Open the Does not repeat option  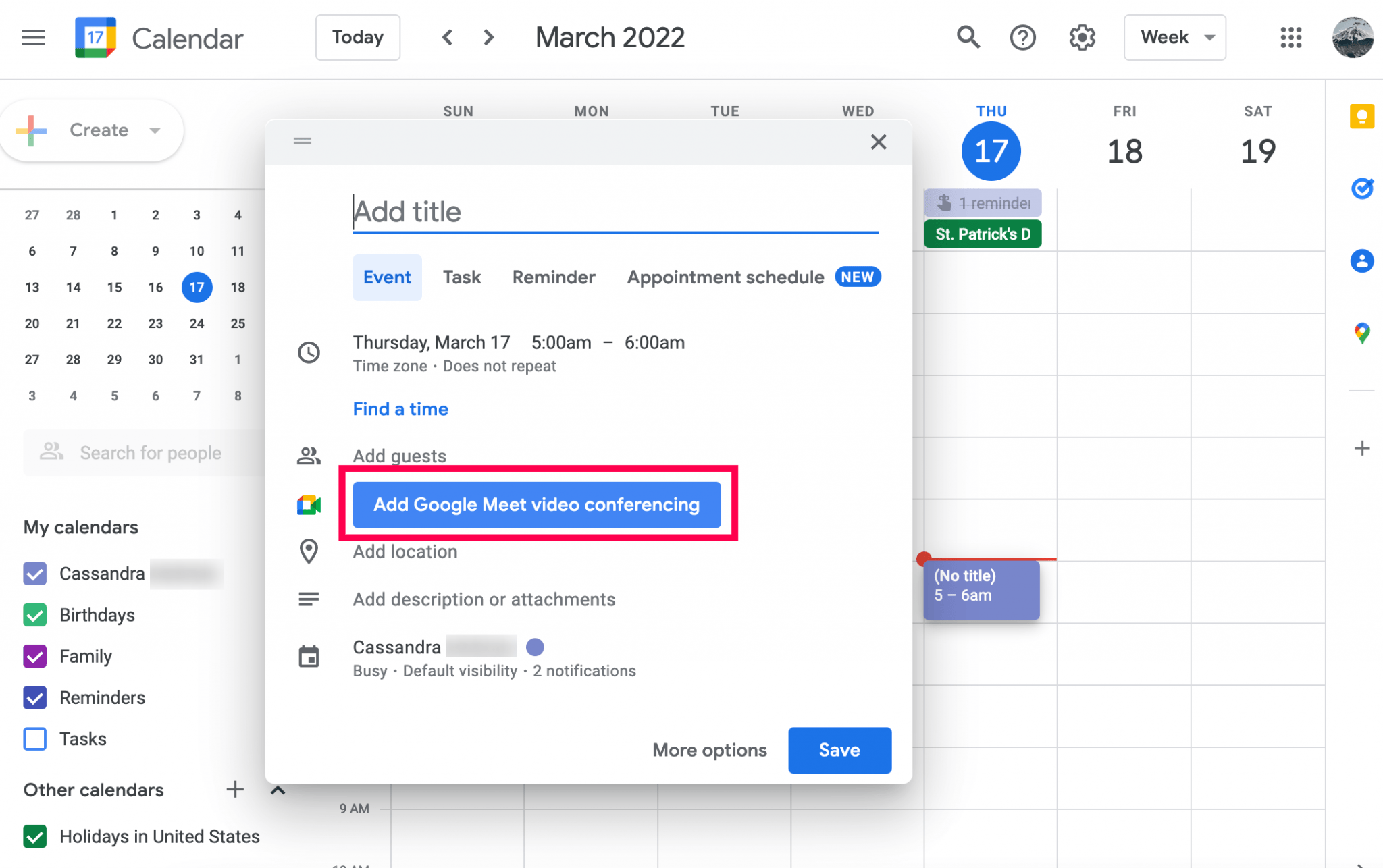[x=500, y=367]
